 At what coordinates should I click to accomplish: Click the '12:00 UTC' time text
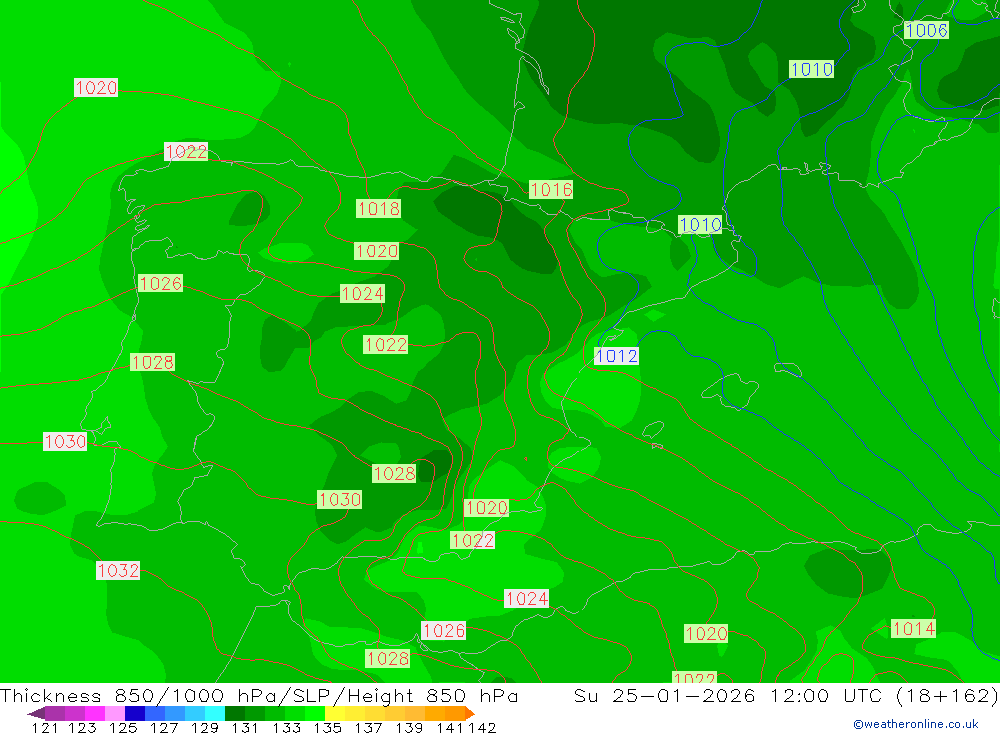(x=826, y=695)
